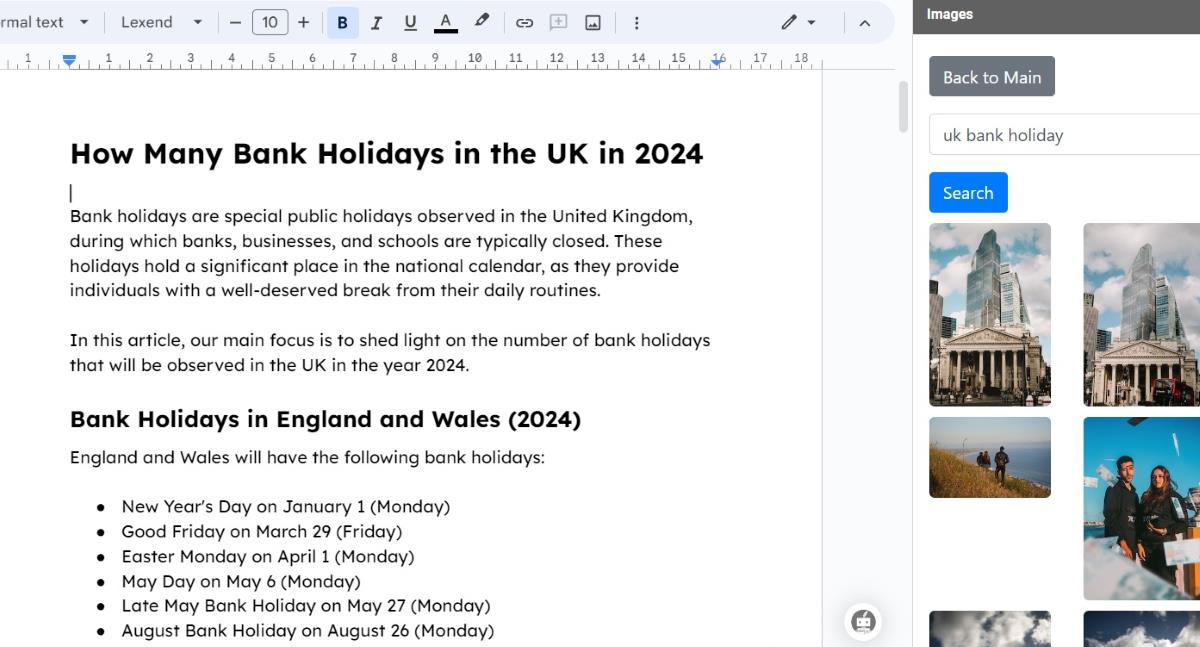Viewport: 1200px width, 647px height.
Task: Click the Late May Bank Holiday bullet
Action: (306, 606)
